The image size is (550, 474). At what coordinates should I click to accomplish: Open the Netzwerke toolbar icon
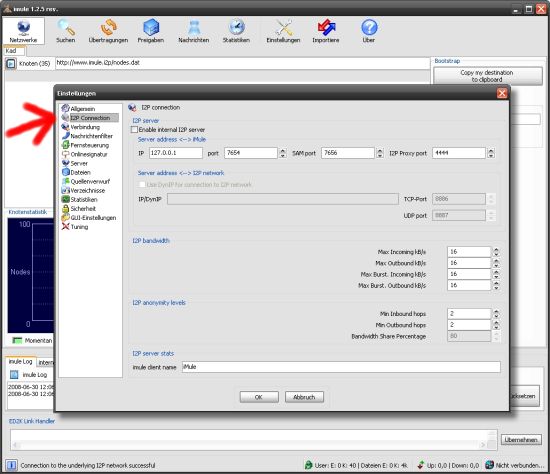point(24,31)
